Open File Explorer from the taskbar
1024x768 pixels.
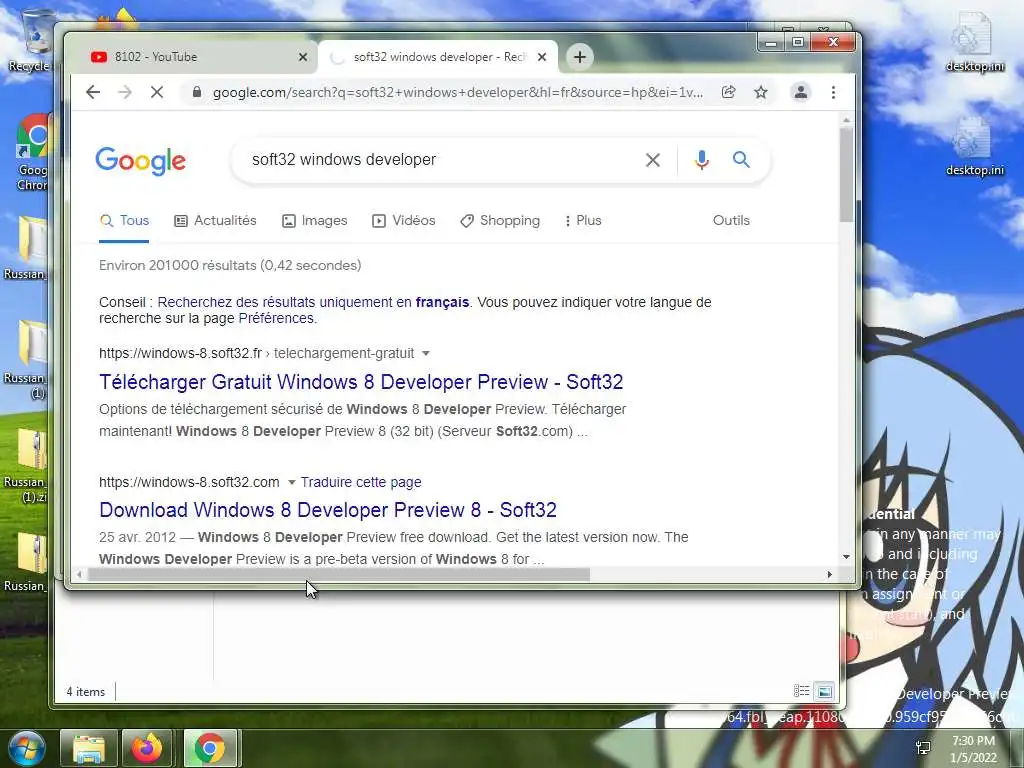pos(88,748)
